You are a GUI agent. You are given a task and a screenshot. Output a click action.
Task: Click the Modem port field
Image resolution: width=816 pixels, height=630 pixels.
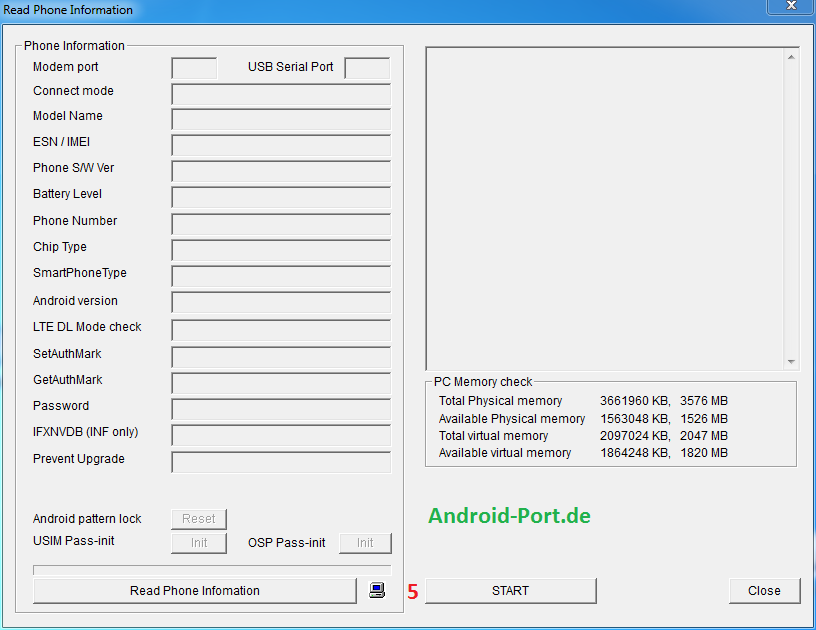194,68
